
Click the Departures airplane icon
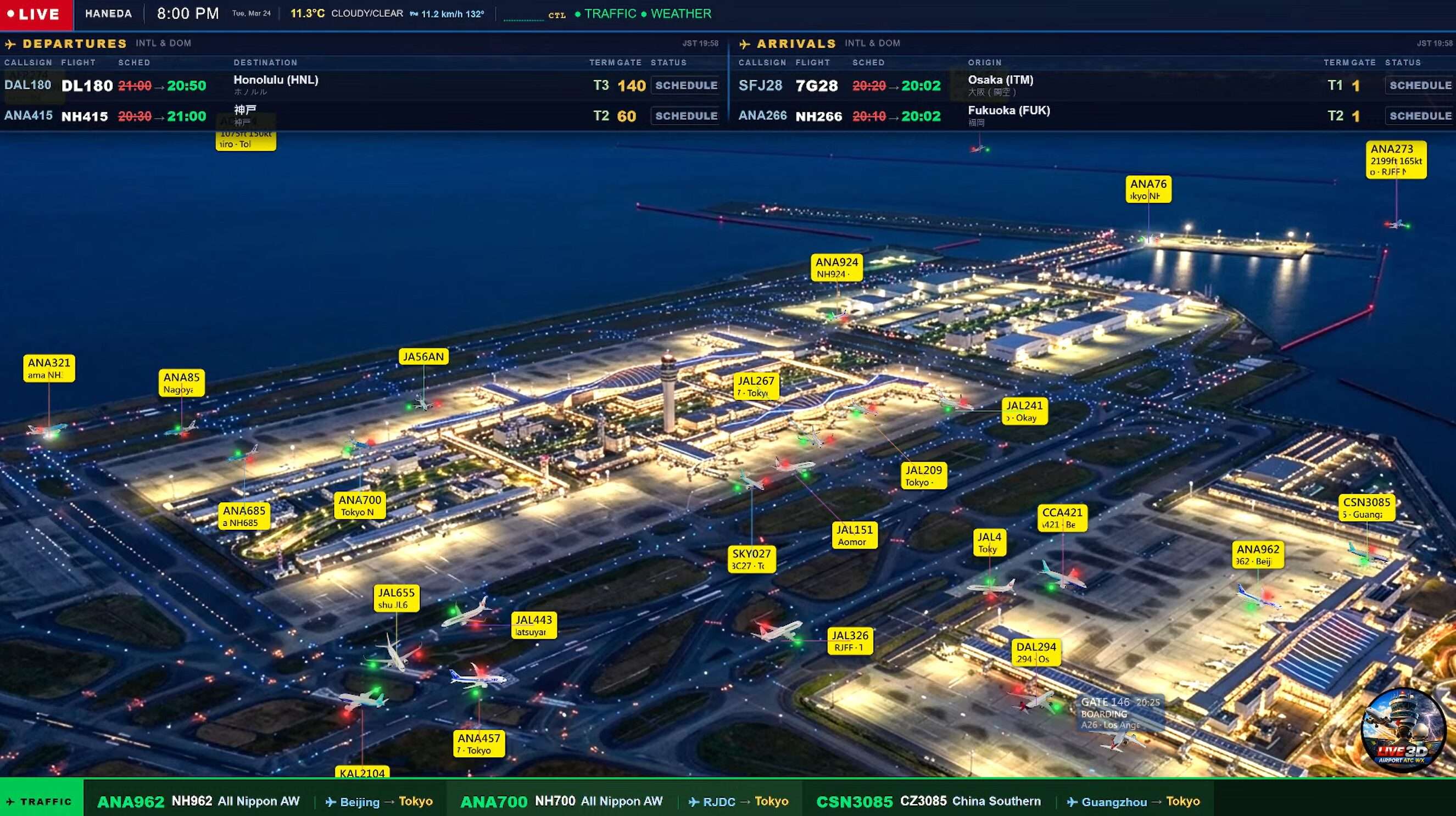point(10,44)
